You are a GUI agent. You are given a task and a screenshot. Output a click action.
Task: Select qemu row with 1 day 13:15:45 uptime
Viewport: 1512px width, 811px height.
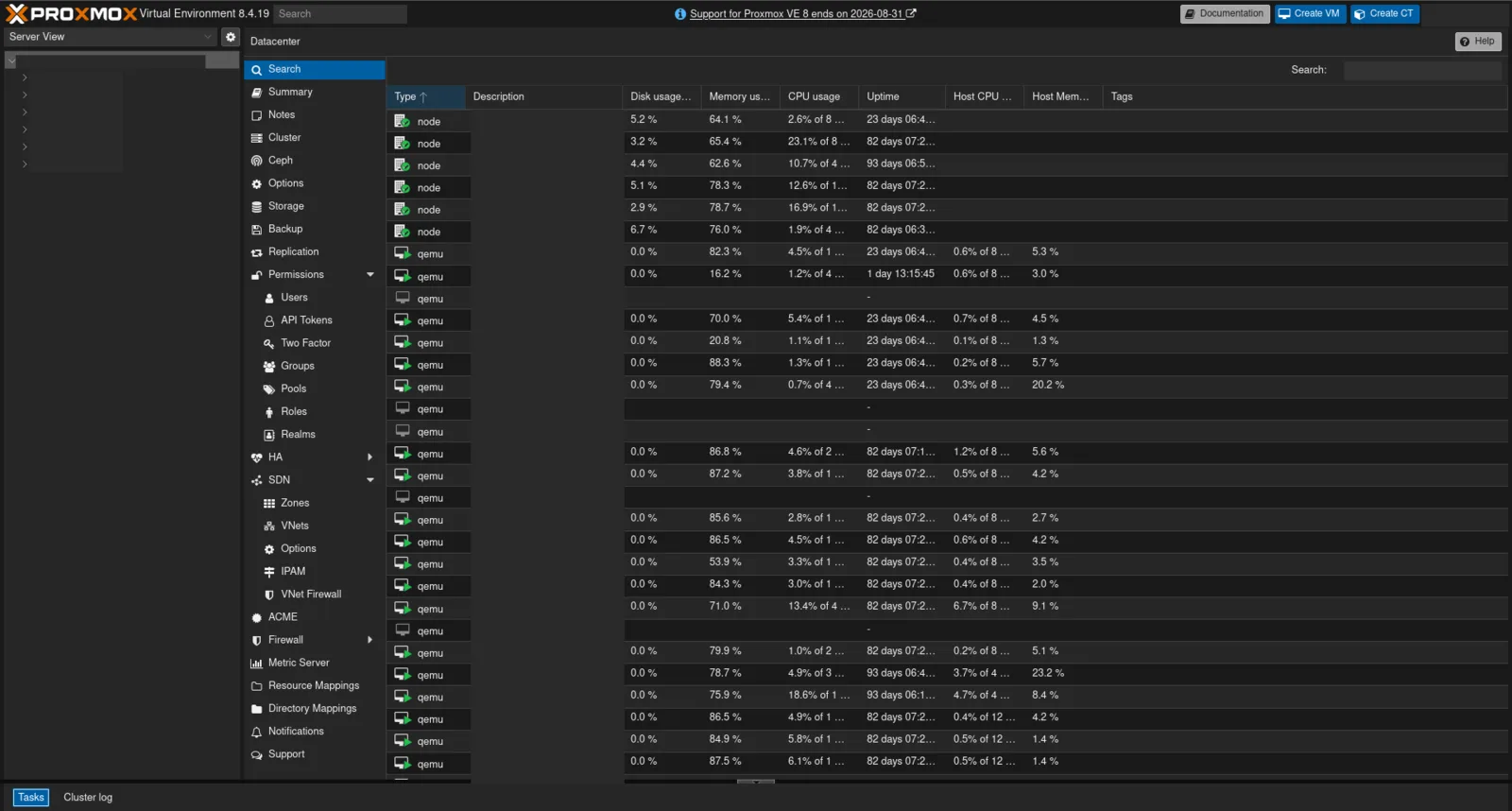[947, 275]
